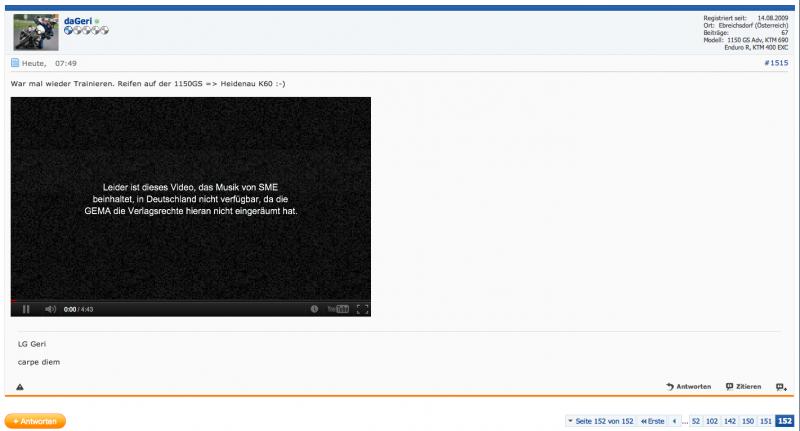Click the video progress bar
The height and width of the screenshot is (431, 800).
tap(190, 299)
